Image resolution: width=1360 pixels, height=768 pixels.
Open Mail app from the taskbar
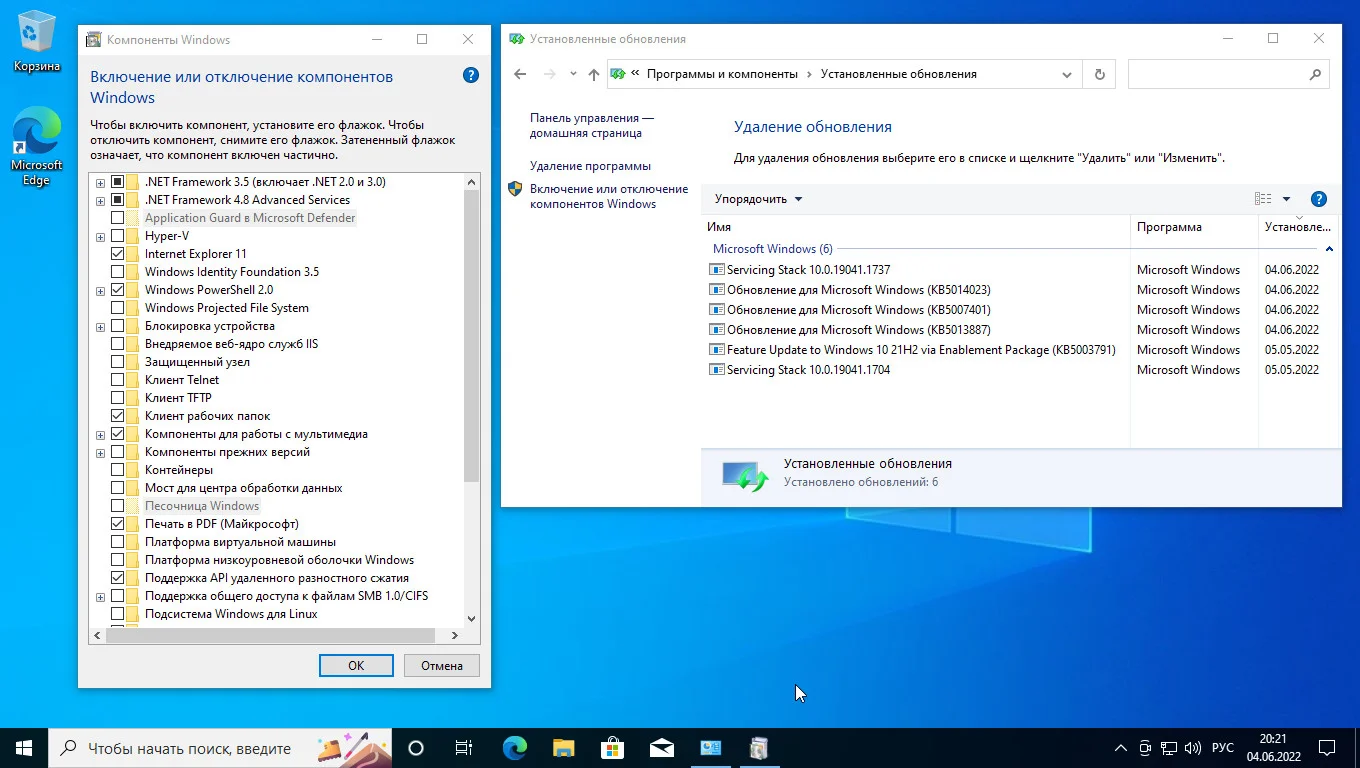coord(661,748)
